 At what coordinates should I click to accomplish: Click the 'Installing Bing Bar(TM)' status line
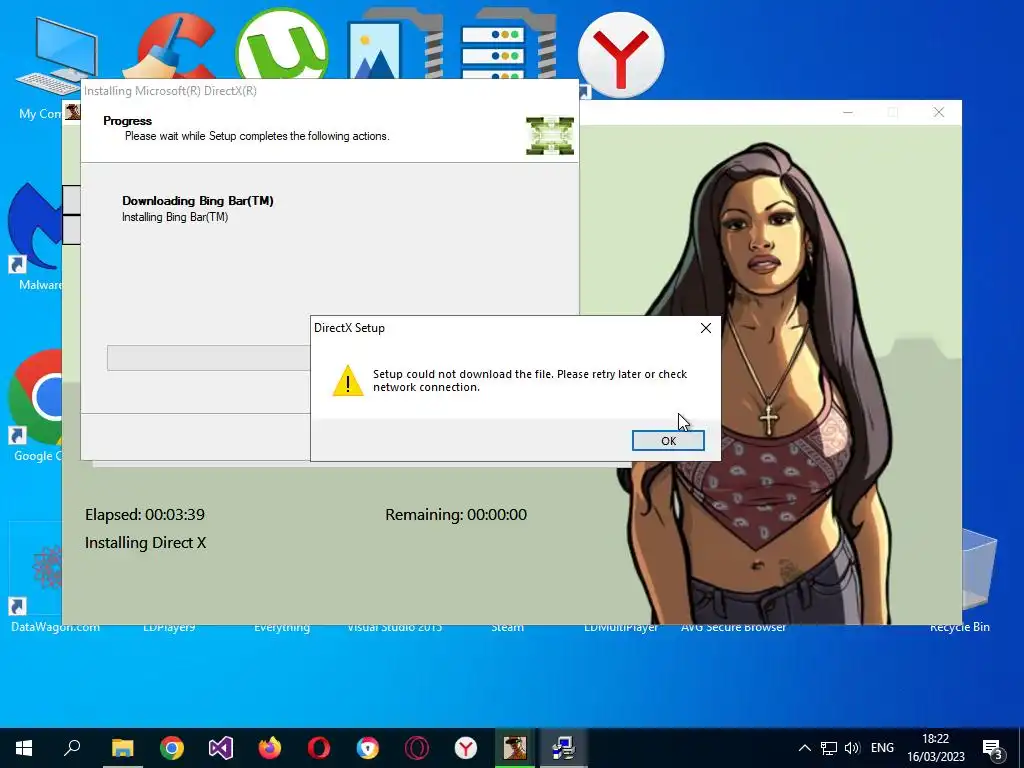[x=174, y=217]
